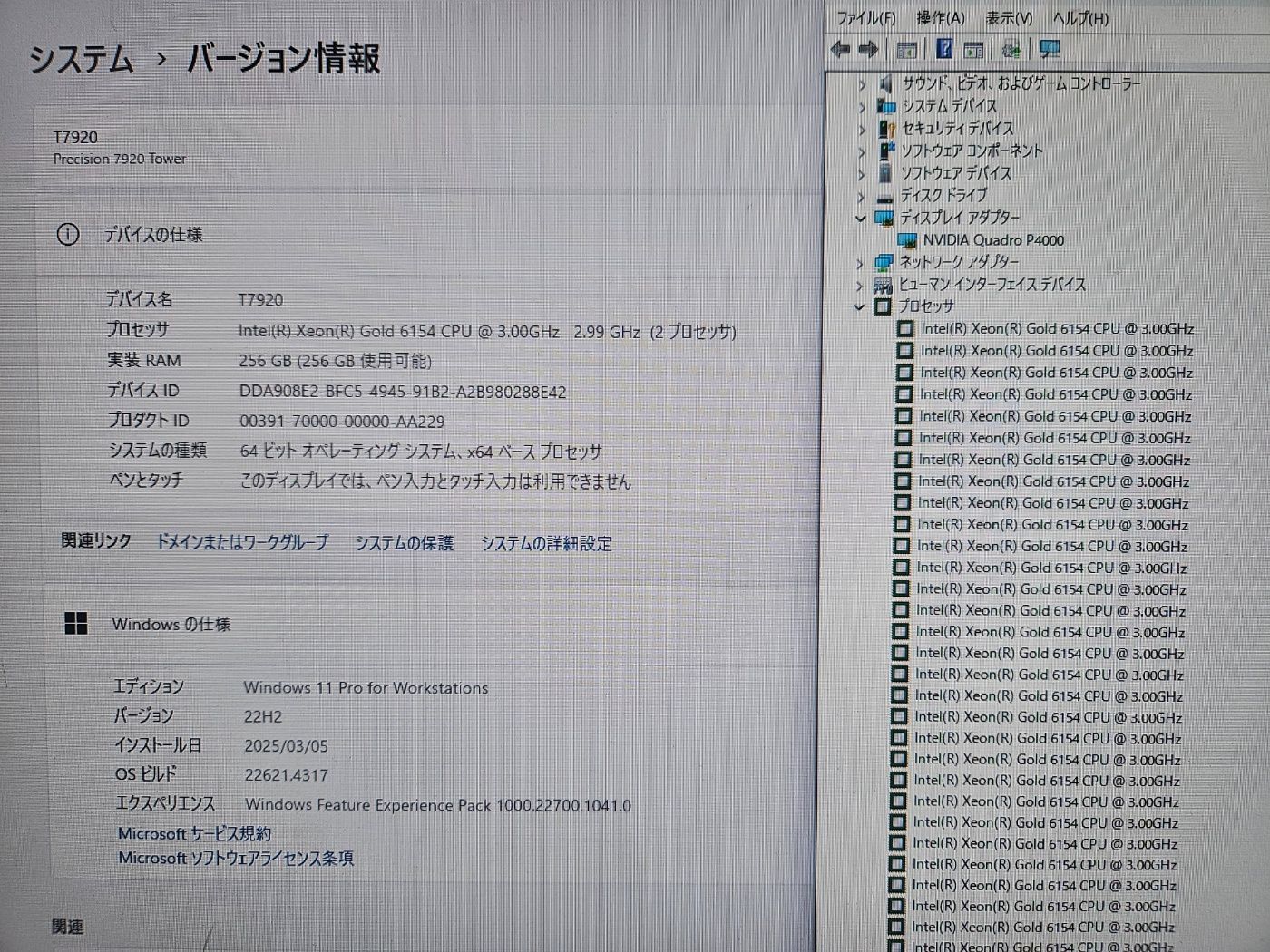Viewport: 1270px width, 952px height.
Task: Click the update driver toolbar icon
Action: coord(1011,50)
